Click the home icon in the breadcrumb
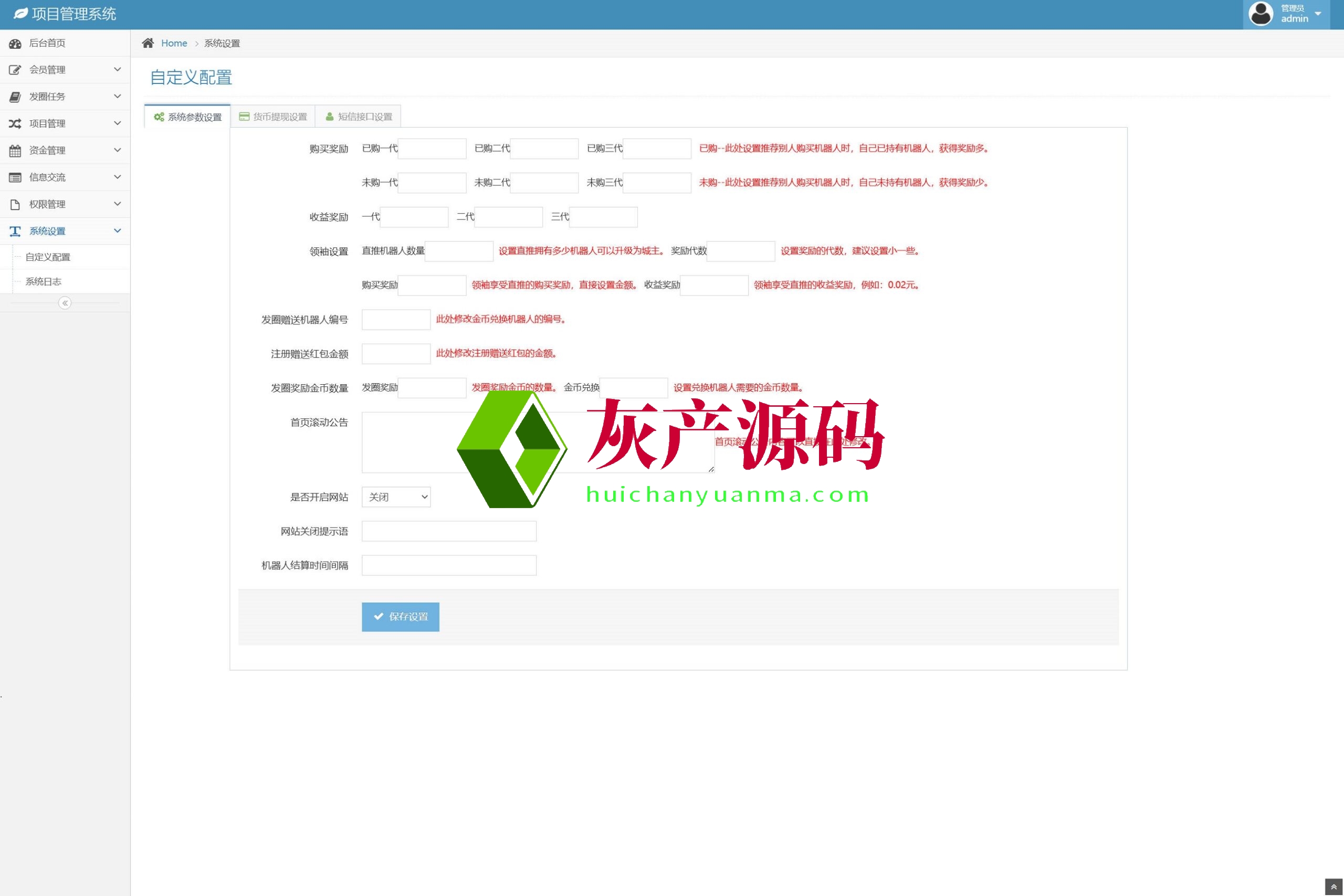This screenshot has width=1344, height=896. click(x=148, y=44)
